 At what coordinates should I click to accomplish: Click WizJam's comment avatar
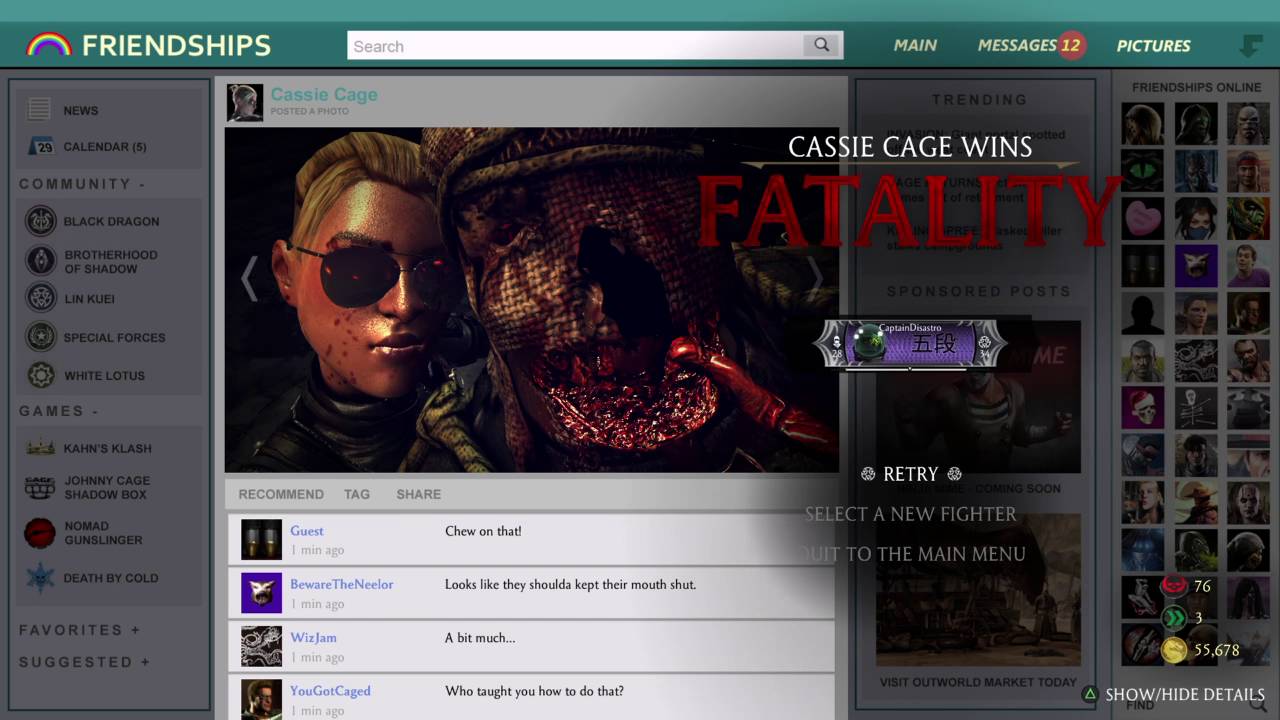tap(261, 646)
